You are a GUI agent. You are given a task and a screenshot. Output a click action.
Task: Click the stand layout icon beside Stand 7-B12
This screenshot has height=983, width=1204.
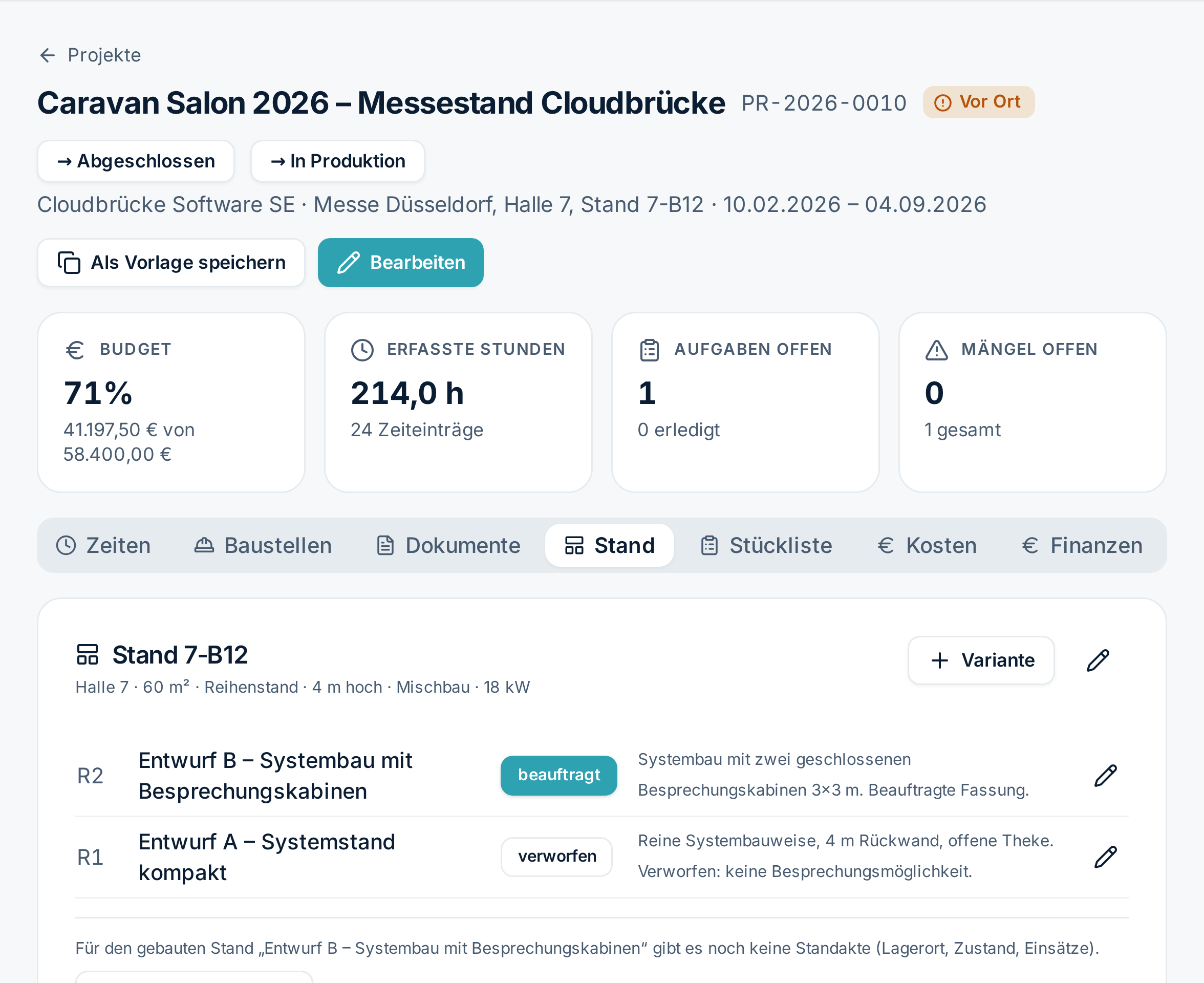[88, 655]
